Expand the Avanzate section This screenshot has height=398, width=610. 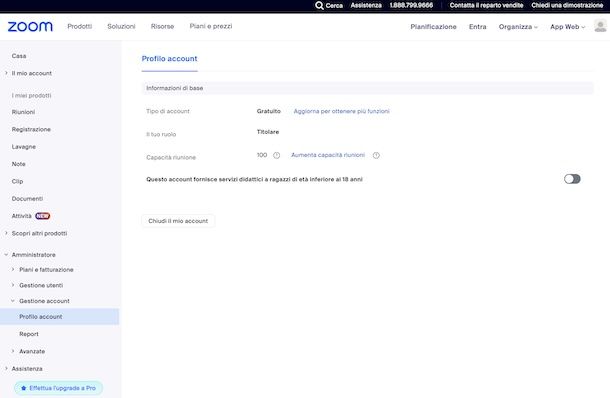click(x=13, y=351)
